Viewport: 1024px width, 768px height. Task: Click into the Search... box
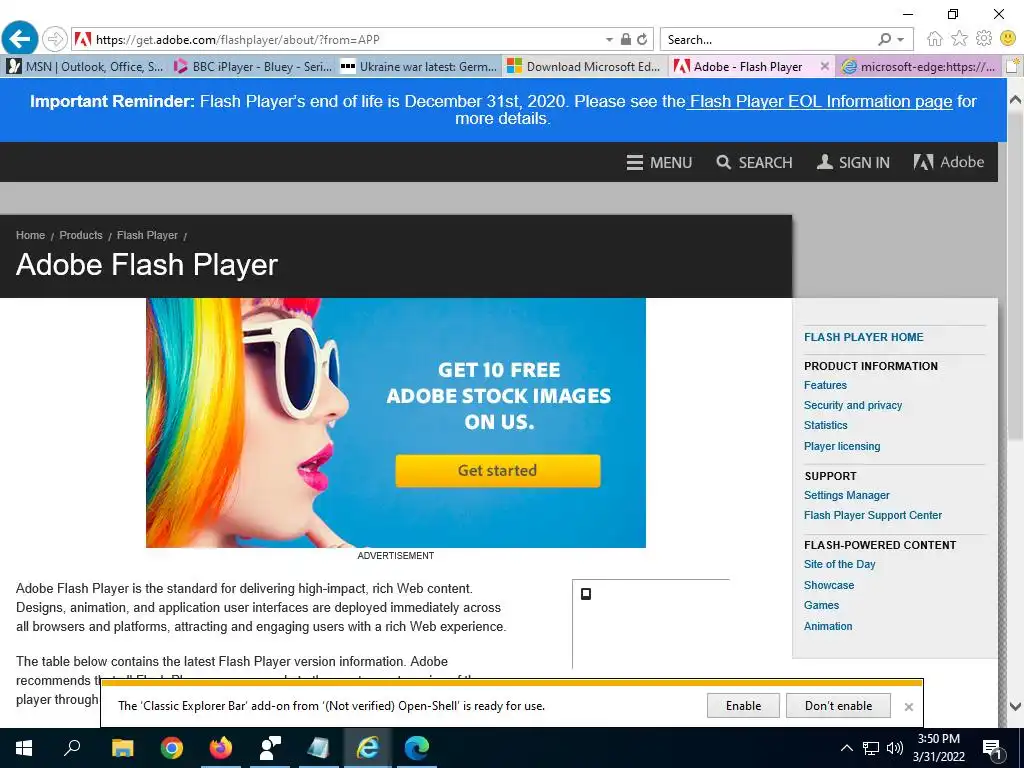pos(767,39)
